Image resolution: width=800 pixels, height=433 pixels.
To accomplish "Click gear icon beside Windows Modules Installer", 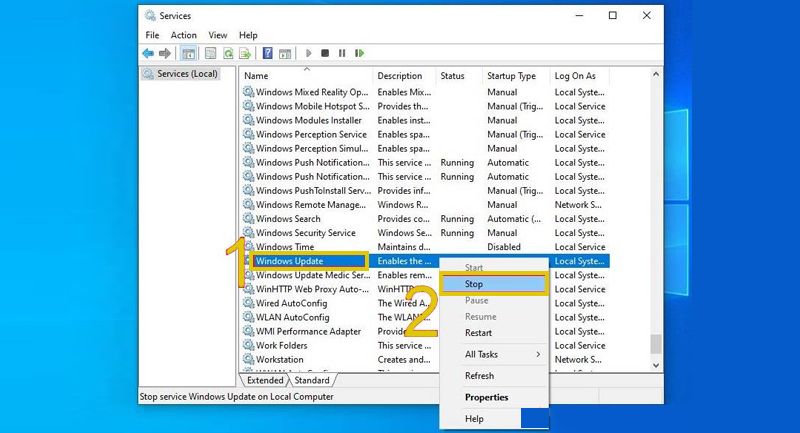I will [248, 120].
